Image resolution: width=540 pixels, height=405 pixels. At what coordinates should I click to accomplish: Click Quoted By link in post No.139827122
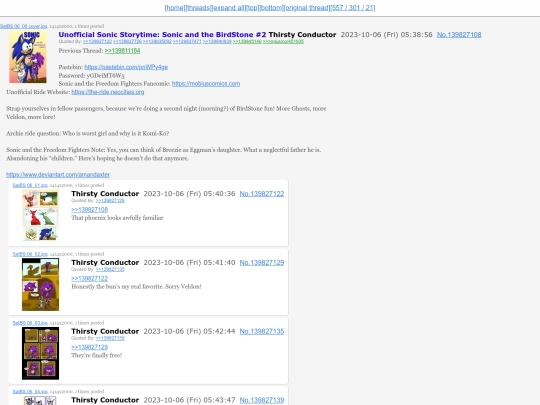coord(110,200)
